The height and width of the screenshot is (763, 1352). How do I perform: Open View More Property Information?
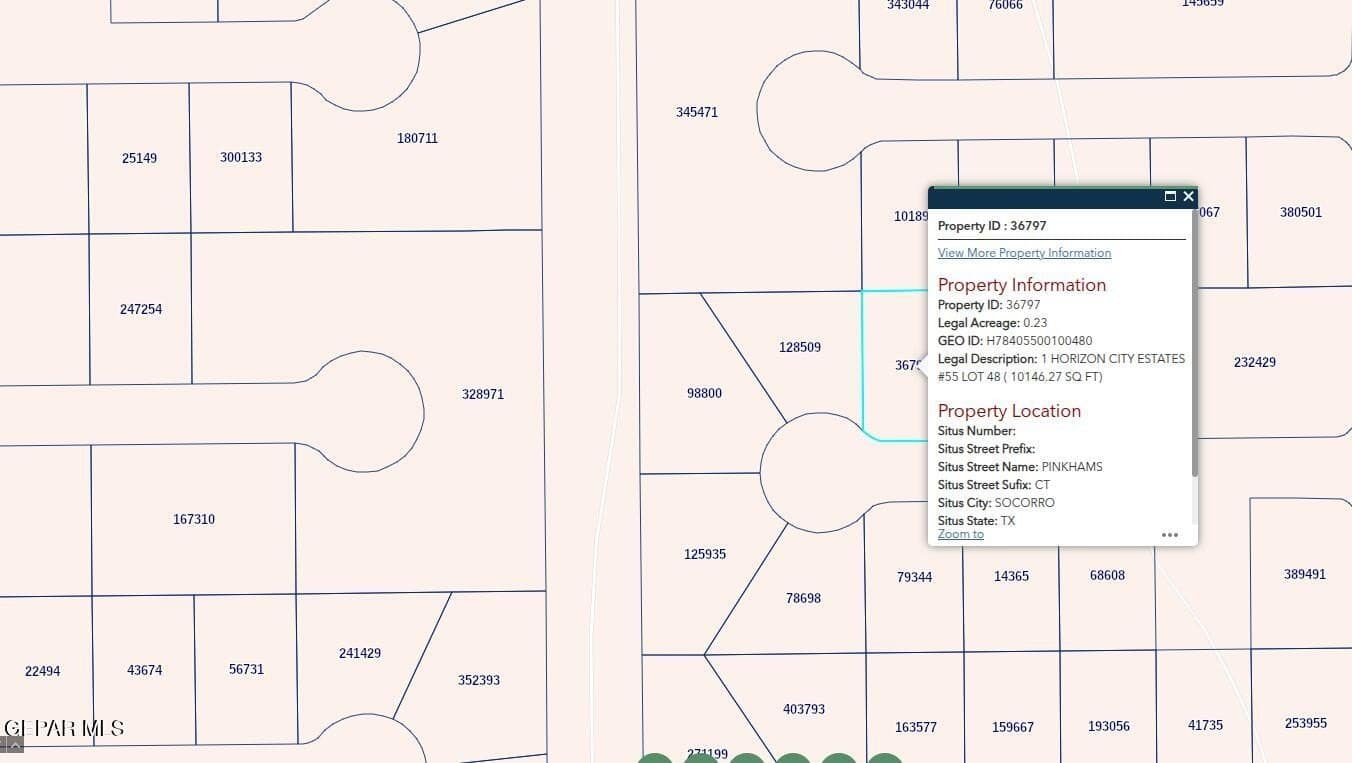[x=1024, y=252]
